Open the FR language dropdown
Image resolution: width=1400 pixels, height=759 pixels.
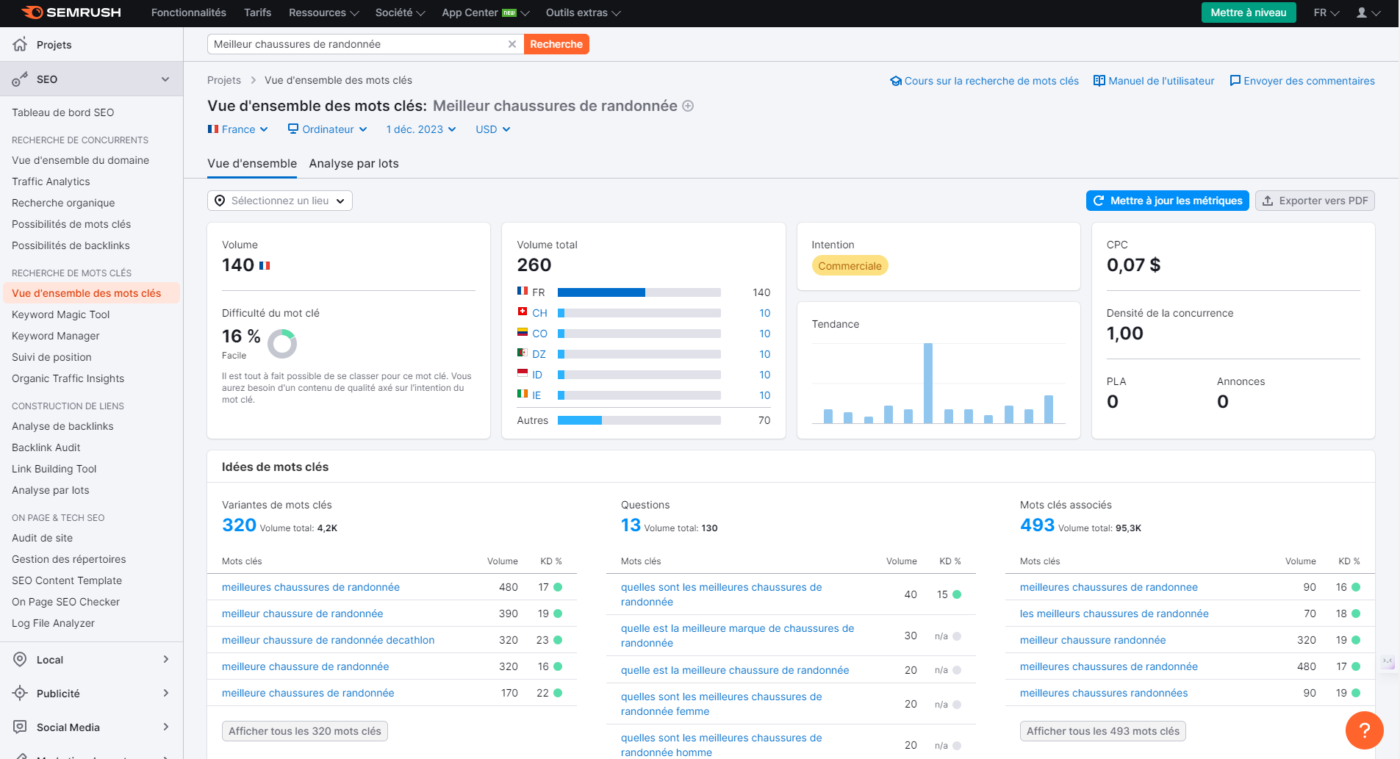pos(1326,13)
